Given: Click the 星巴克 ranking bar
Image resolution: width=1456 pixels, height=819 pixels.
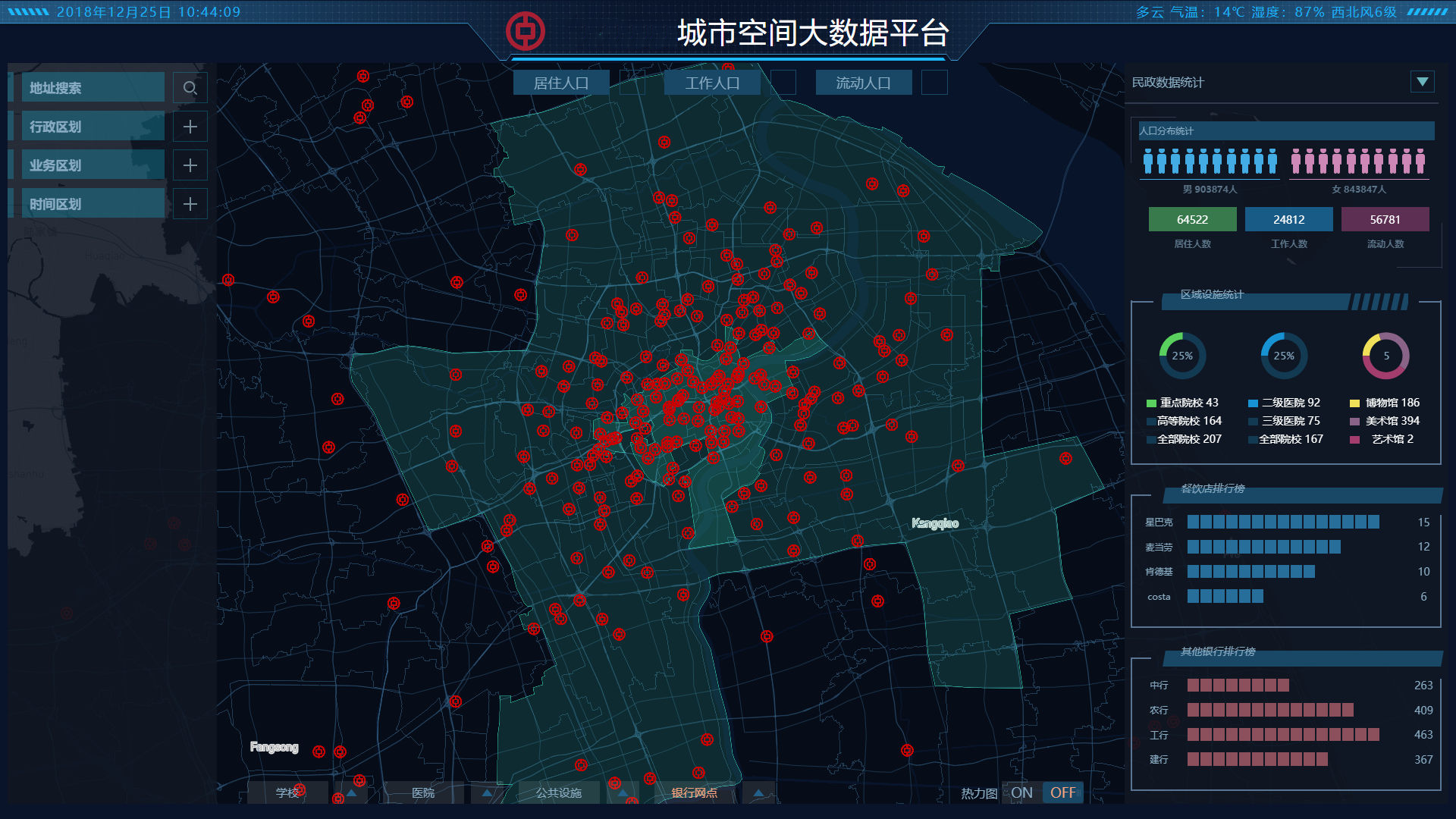Looking at the screenshot, I should coord(1283,522).
